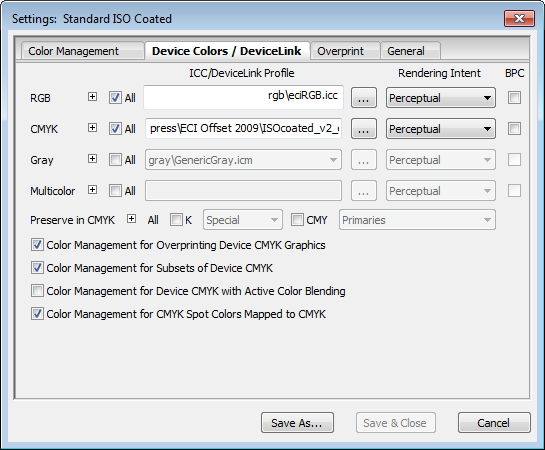Browse for CMYK profile with ellipsis button
The width and height of the screenshot is (545, 450).
click(x=364, y=129)
